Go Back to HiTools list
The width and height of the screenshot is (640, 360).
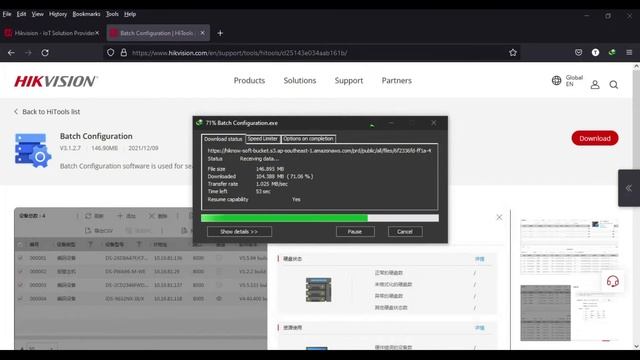coord(47,111)
